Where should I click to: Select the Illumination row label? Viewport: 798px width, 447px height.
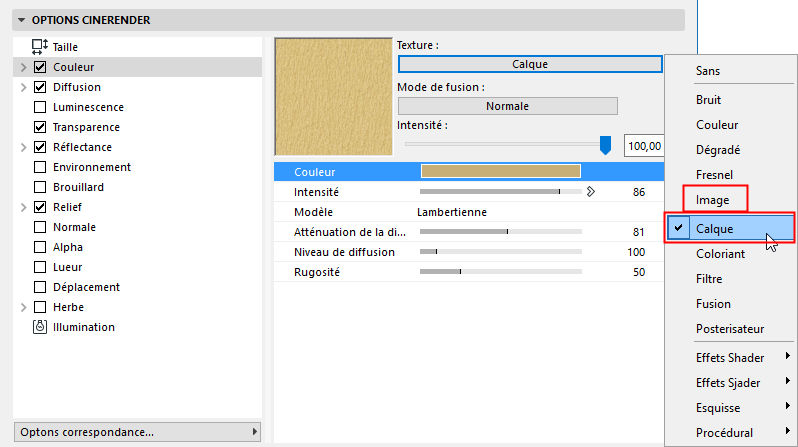pyautogui.click(x=84, y=327)
